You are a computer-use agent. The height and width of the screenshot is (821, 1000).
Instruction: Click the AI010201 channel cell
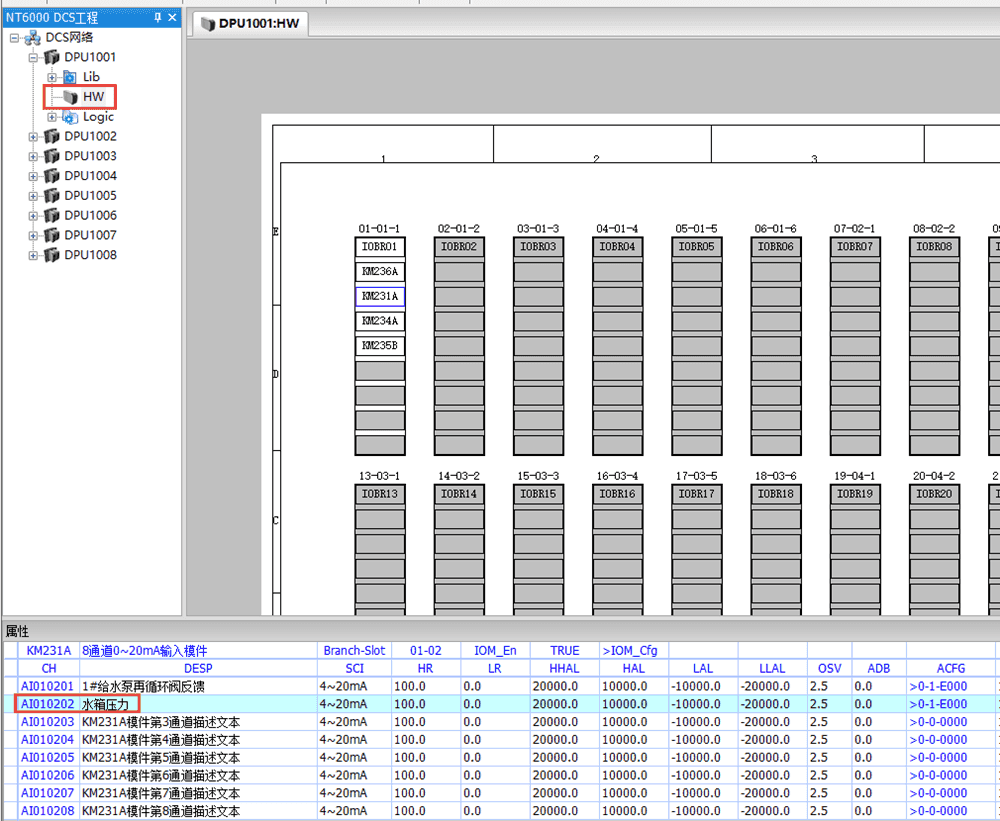48,686
